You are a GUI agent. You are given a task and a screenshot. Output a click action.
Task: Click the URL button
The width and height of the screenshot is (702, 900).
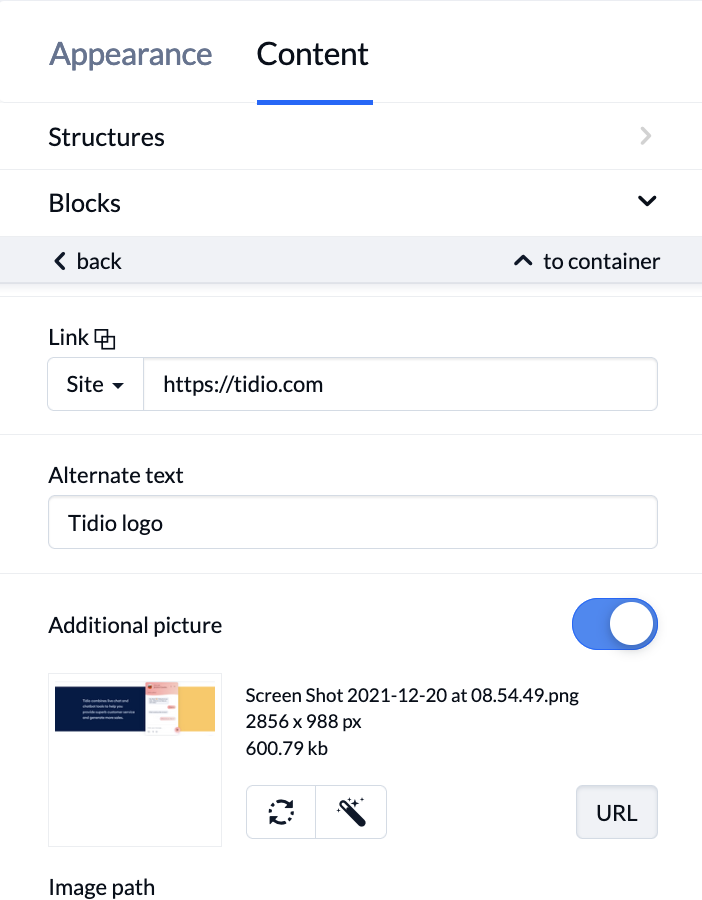(x=617, y=812)
